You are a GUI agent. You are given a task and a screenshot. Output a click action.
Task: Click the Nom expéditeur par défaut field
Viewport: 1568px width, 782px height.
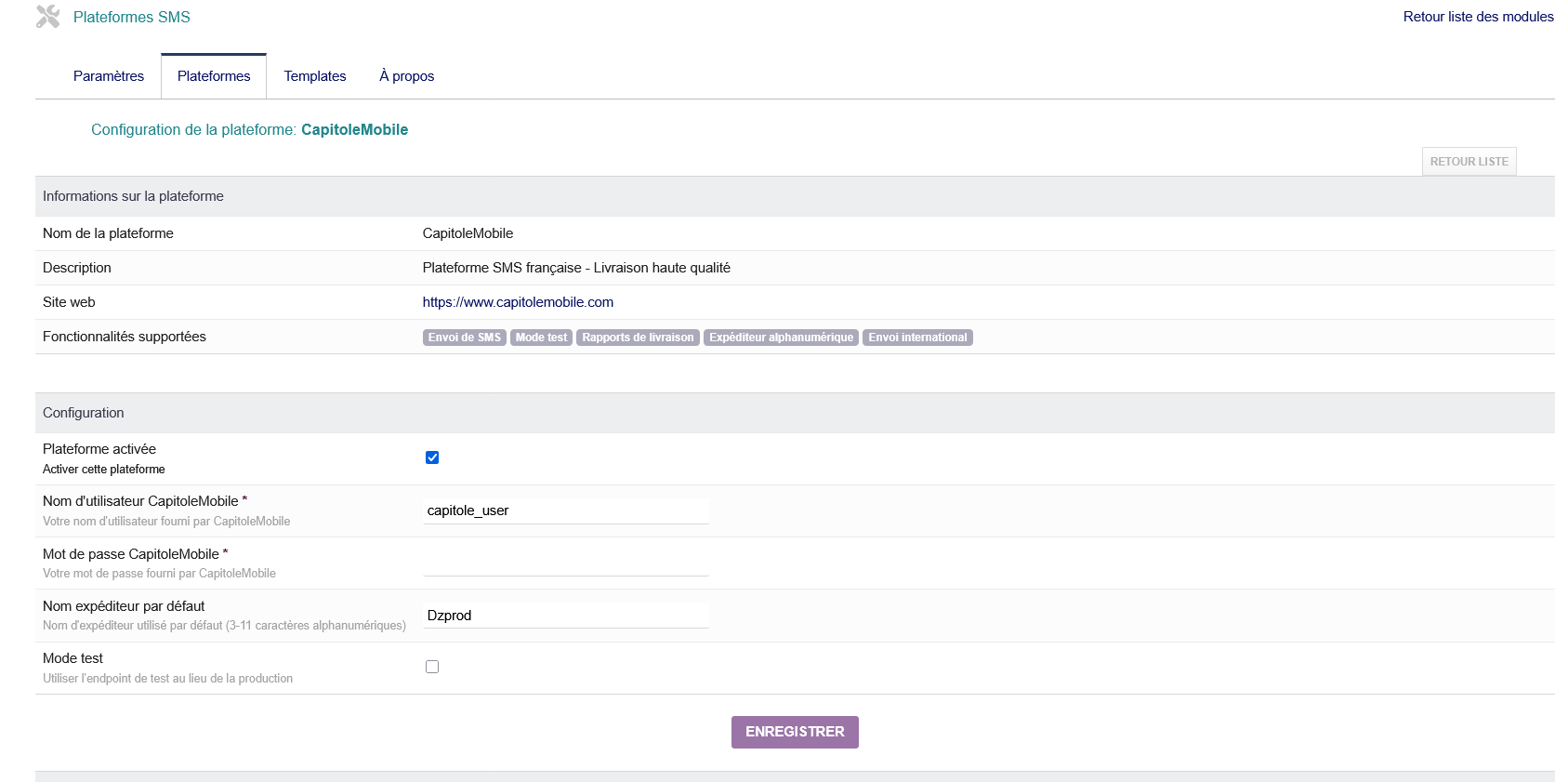(x=566, y=616)
